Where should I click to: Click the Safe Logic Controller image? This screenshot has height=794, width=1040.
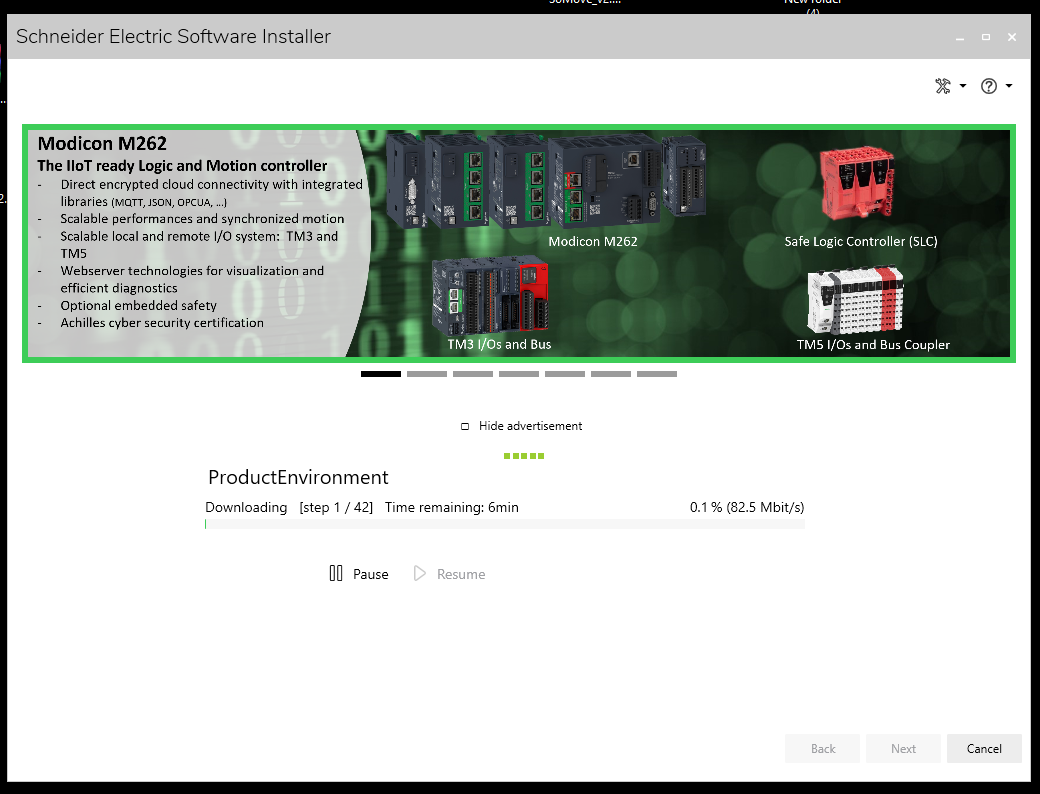(x=857, y=184)
